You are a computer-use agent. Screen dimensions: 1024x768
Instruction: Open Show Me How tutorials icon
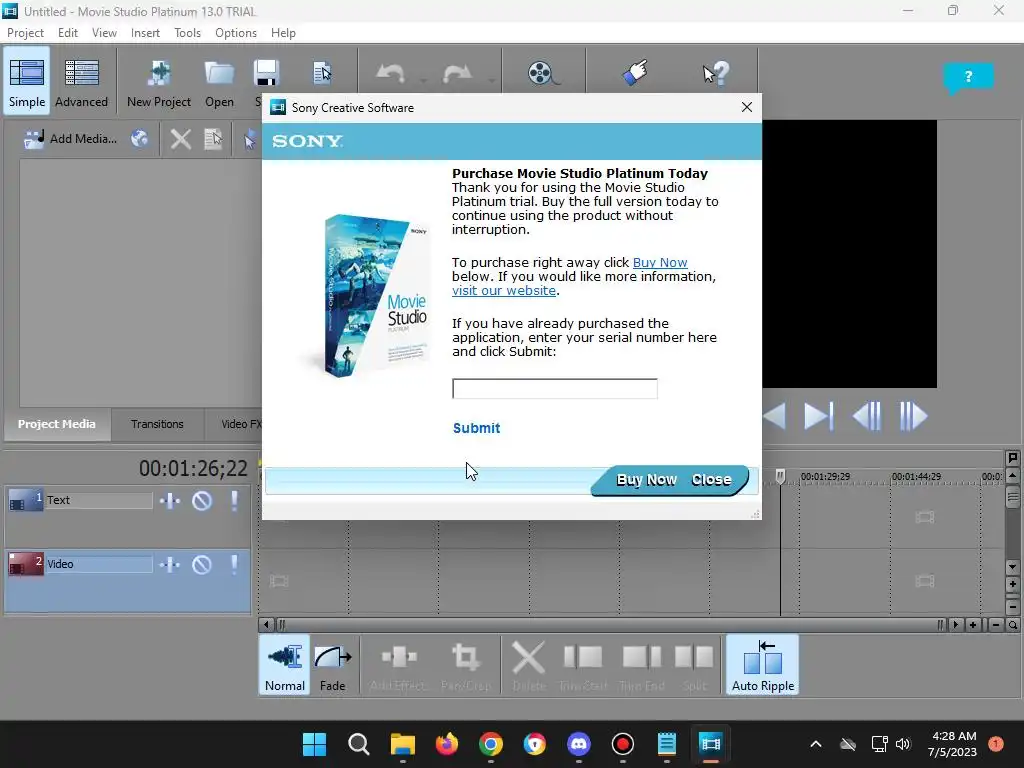[x=635, y=72]
